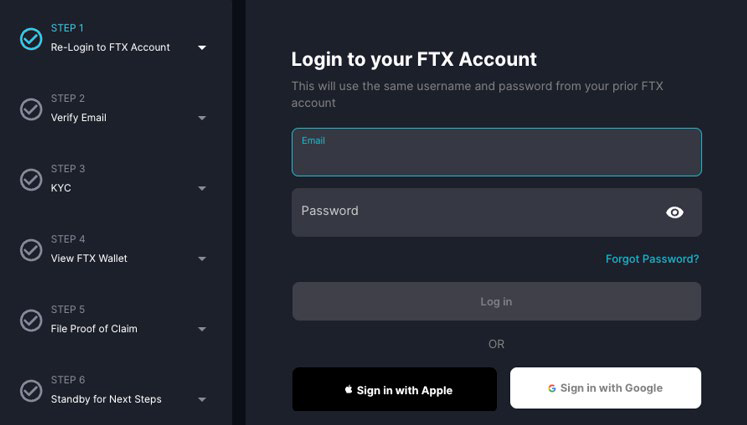Click the Standby for Next Steps check icon
This screenshot has width=747, height=425.
coord(31,390)
